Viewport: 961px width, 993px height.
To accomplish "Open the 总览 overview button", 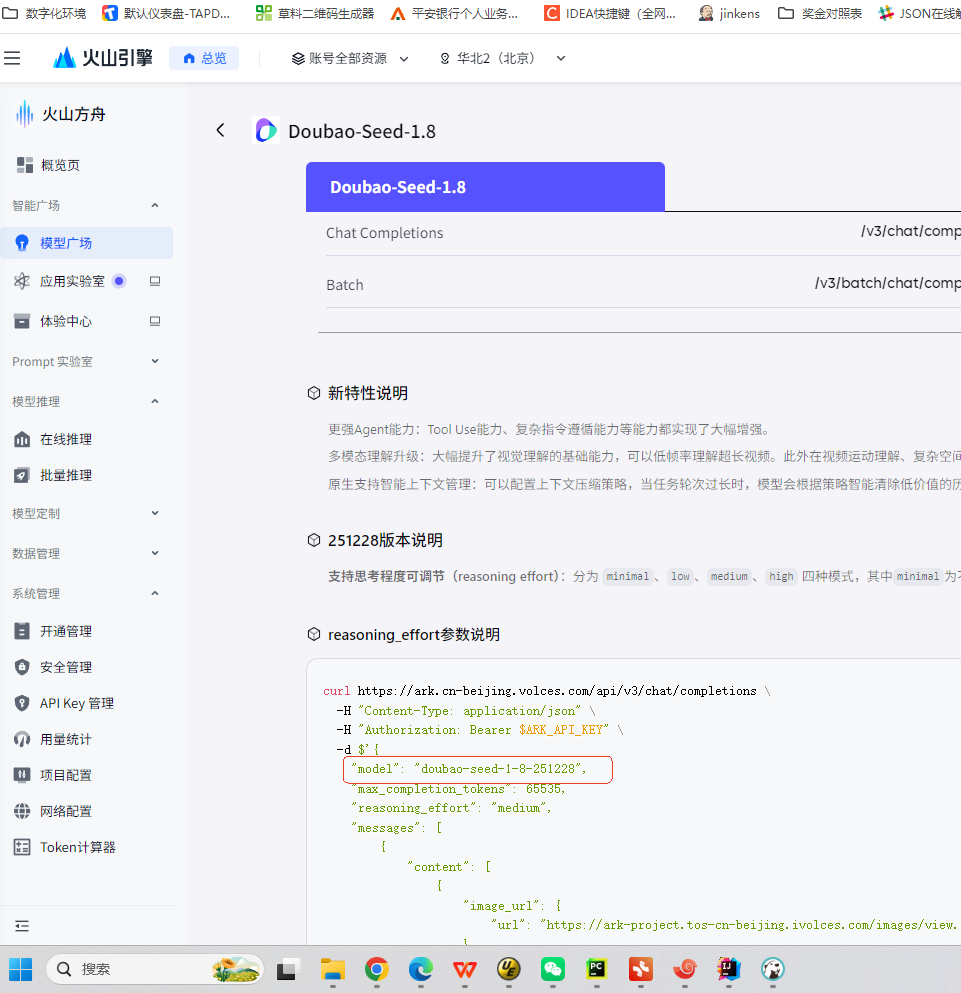I will tap(204, 58).
